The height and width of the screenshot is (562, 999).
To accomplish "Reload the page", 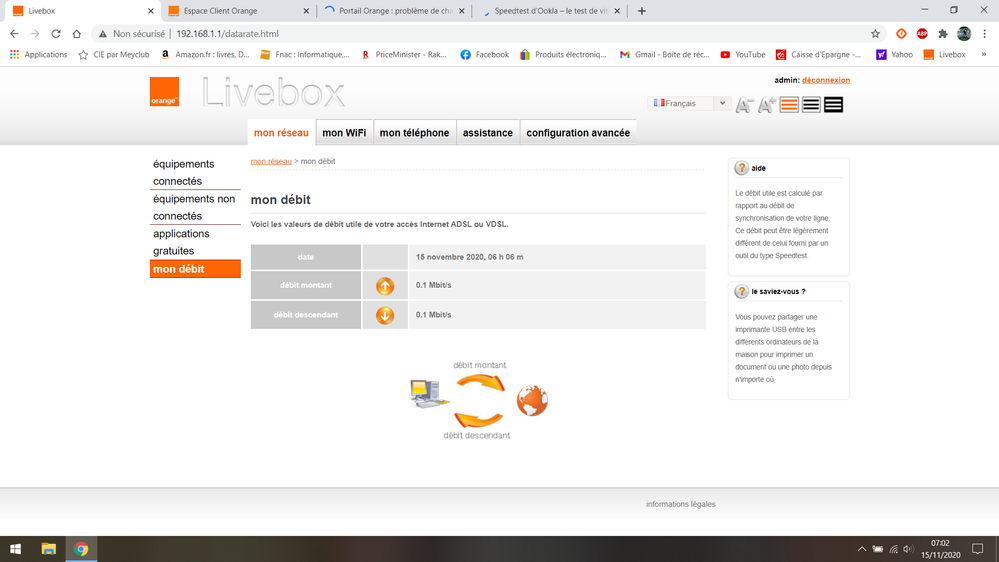I will [56, 34].
